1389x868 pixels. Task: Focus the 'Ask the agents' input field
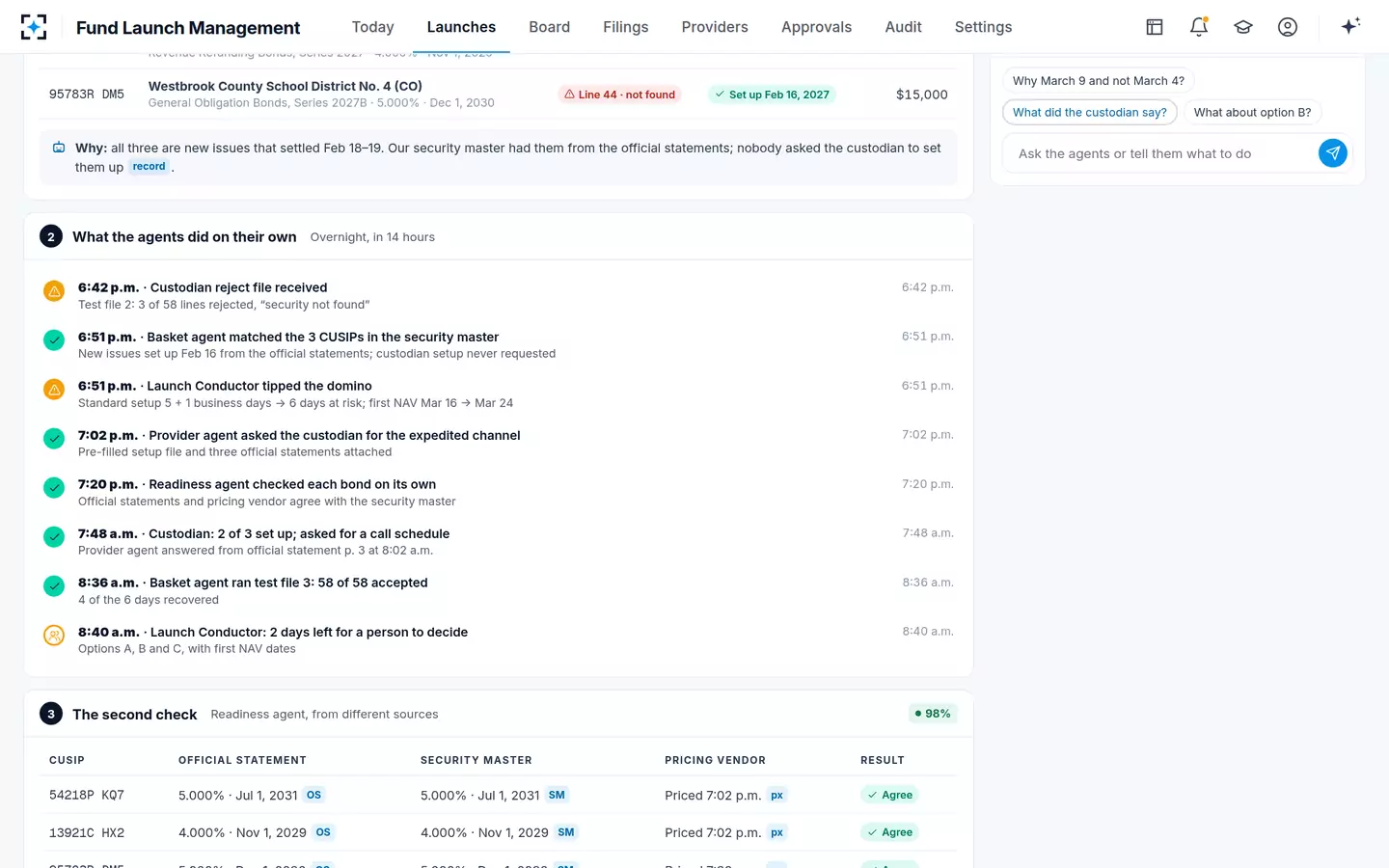(1162, 153)
